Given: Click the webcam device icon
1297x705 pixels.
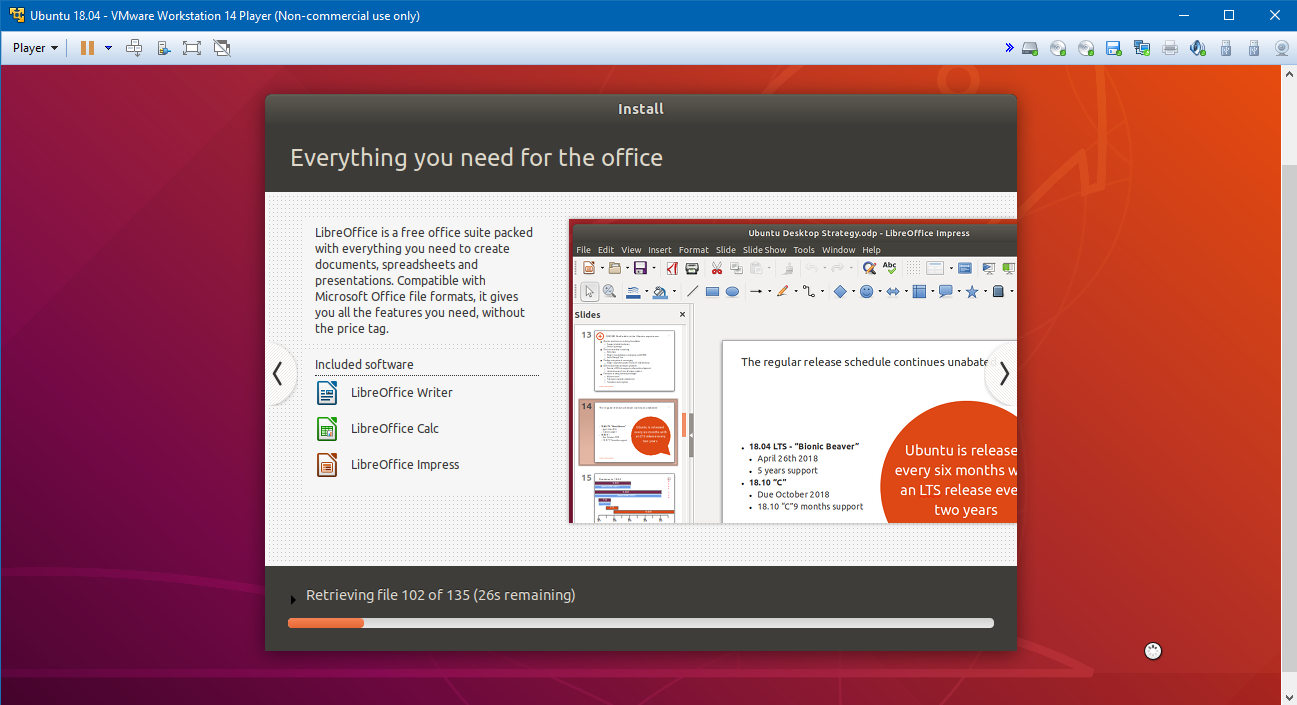Looking at the screenshot, I should point(1282,48).
